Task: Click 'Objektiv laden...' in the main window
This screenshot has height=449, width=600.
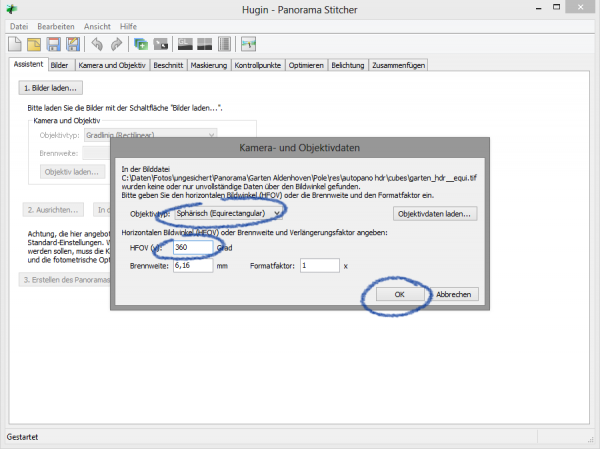Action: [x=72, y=172]
